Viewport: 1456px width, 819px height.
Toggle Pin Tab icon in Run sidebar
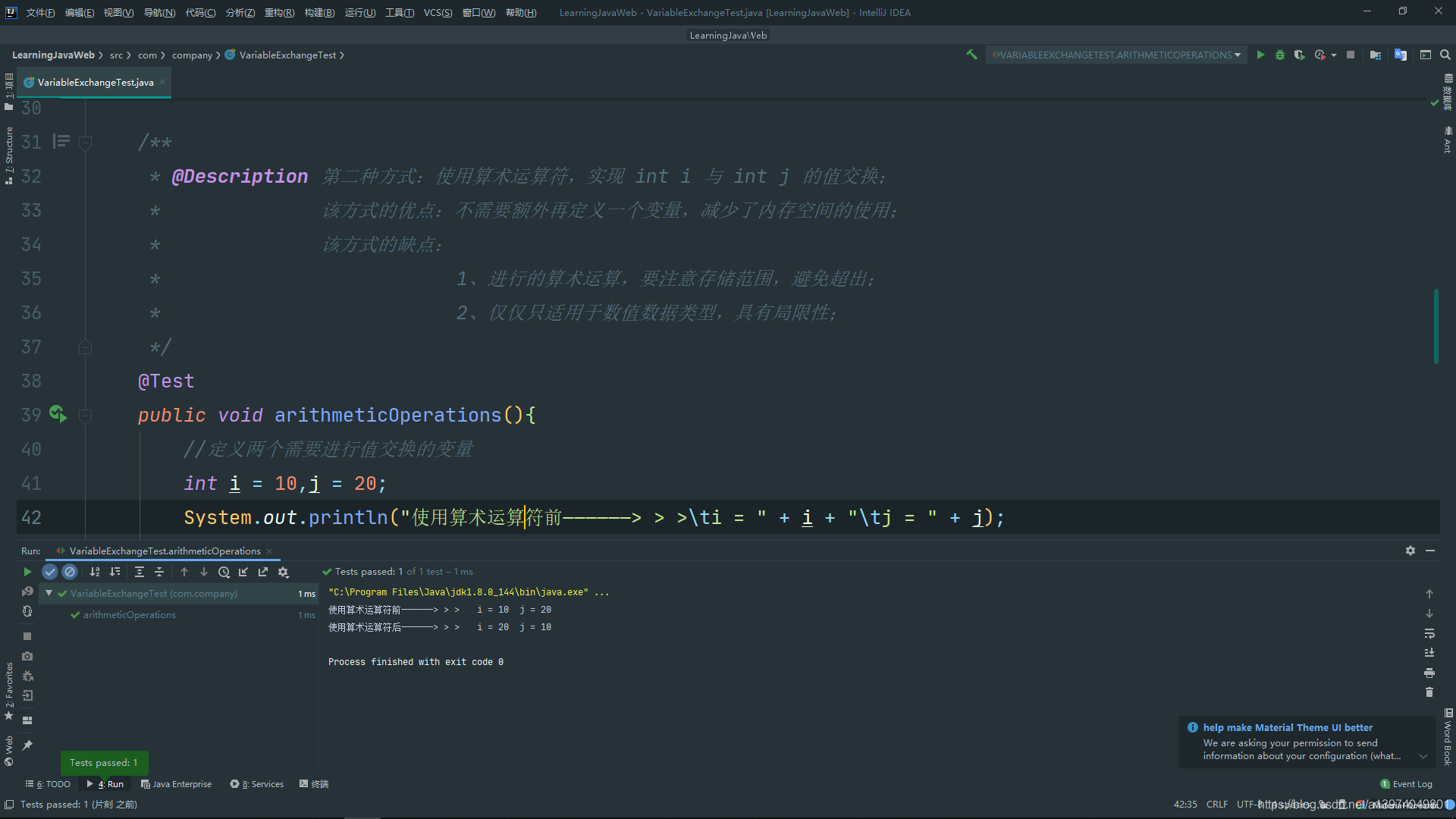27,745
